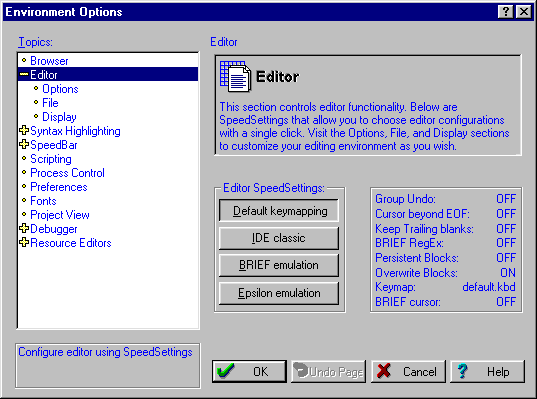The height and width of the screenshot is (399, 537).
Task: Click the Persistent Blocks setting text
Action: (417, 258)
